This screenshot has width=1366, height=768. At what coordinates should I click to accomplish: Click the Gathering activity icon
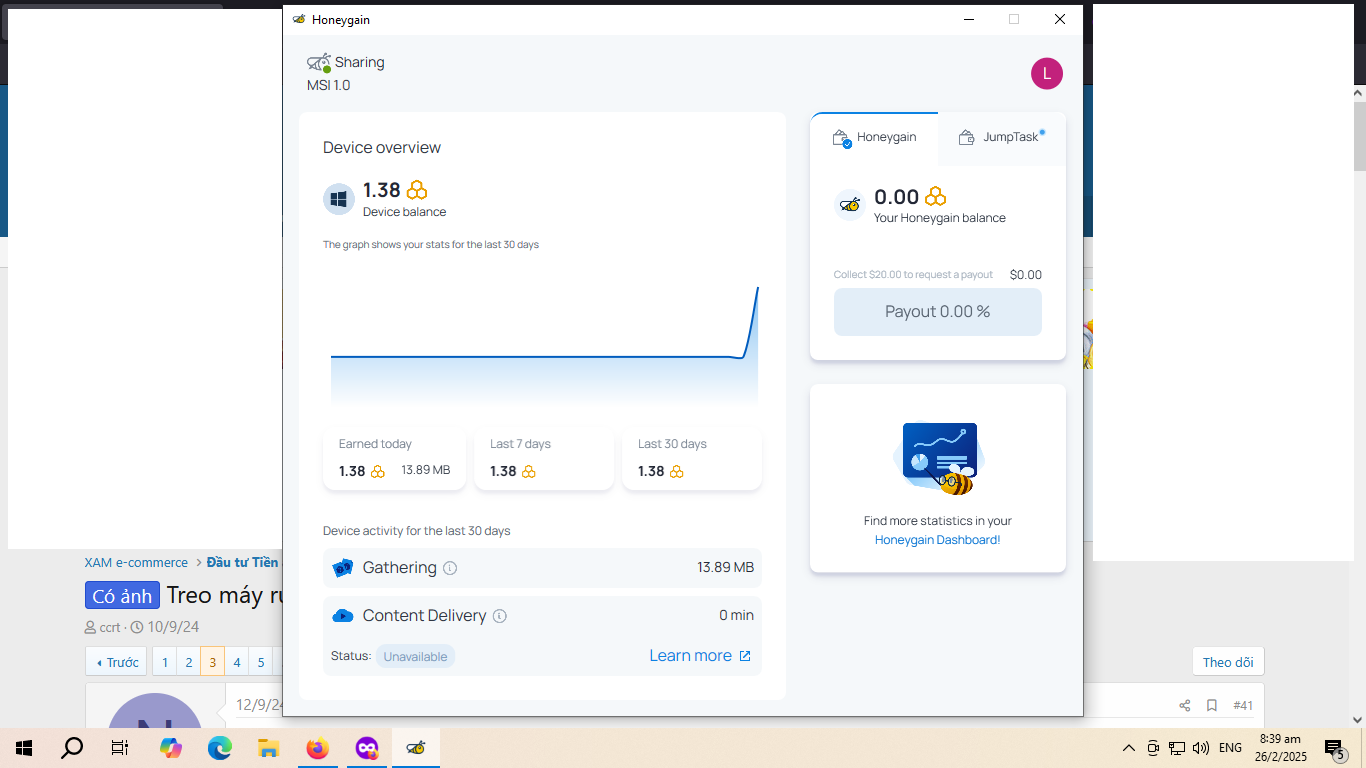point(343,568)
